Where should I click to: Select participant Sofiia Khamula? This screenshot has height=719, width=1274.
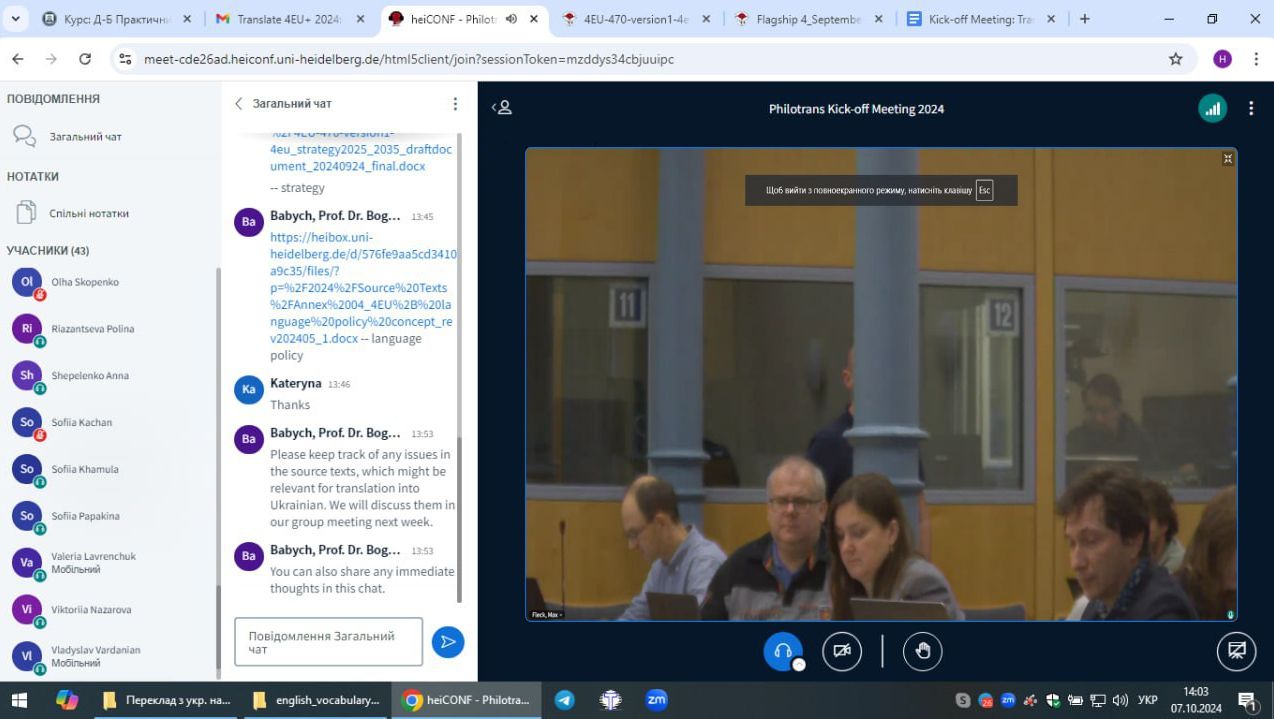point(85,469)
